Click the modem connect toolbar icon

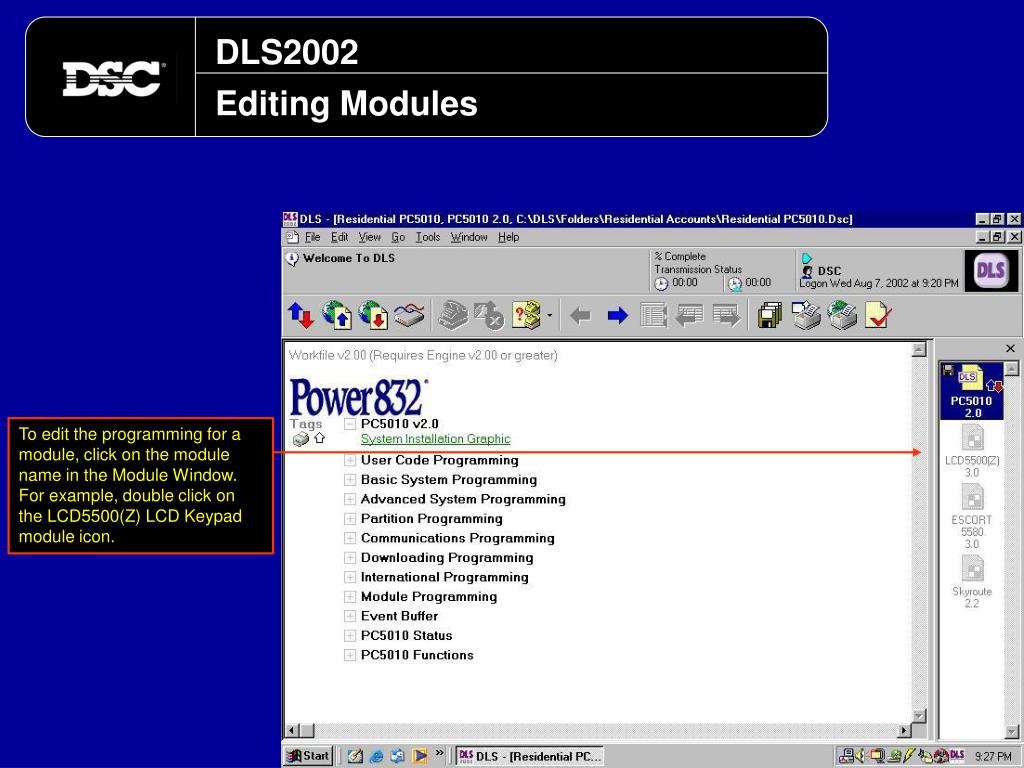[409, 315]
